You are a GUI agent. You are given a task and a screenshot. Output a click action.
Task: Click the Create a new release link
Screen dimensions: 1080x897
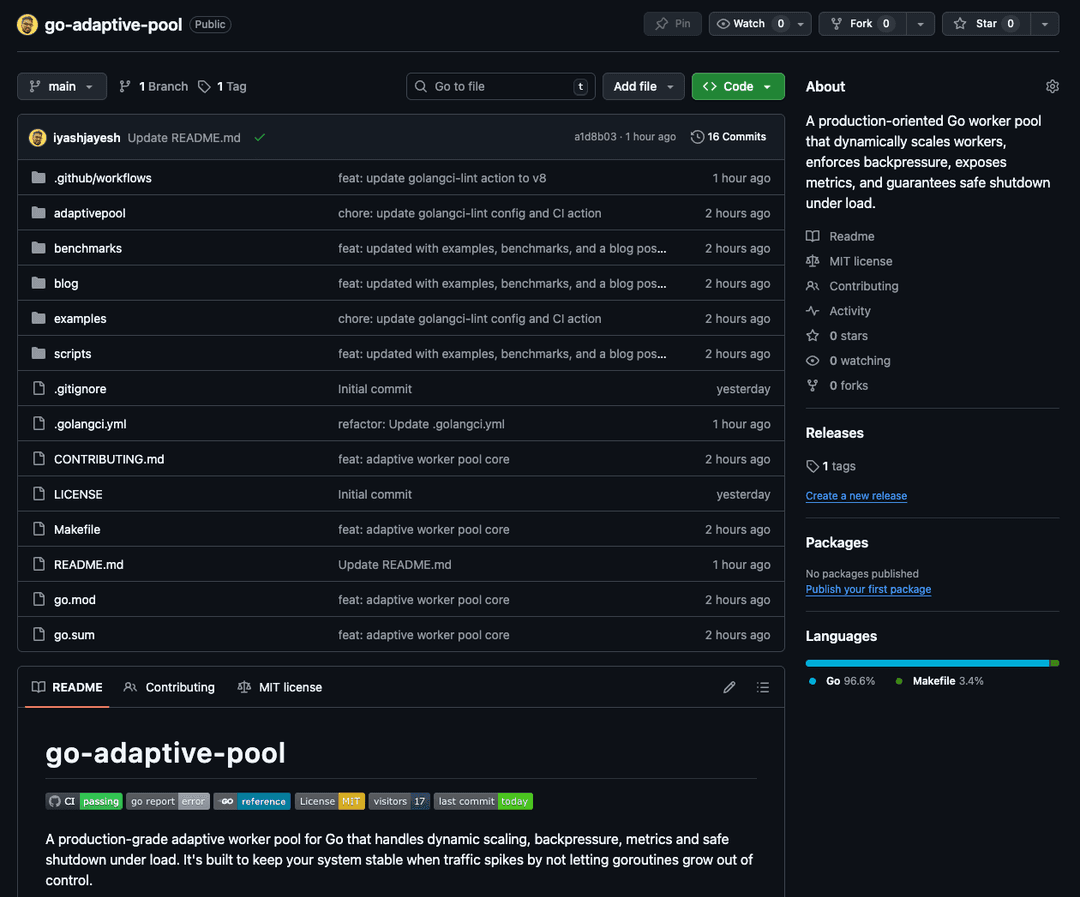click(856, 496)
